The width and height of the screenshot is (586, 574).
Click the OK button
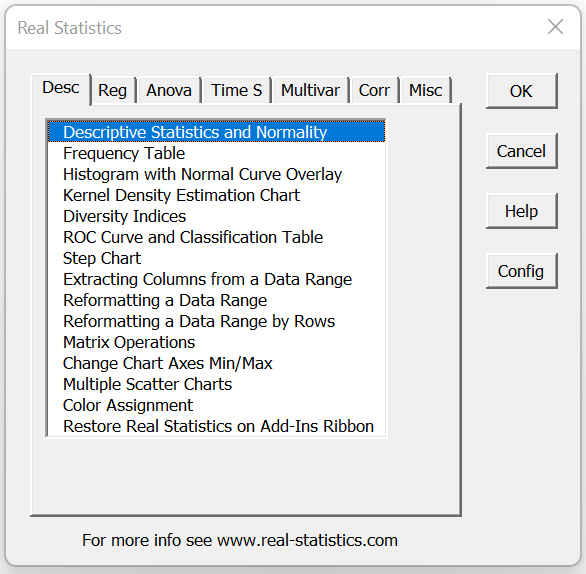coord(521,91)
